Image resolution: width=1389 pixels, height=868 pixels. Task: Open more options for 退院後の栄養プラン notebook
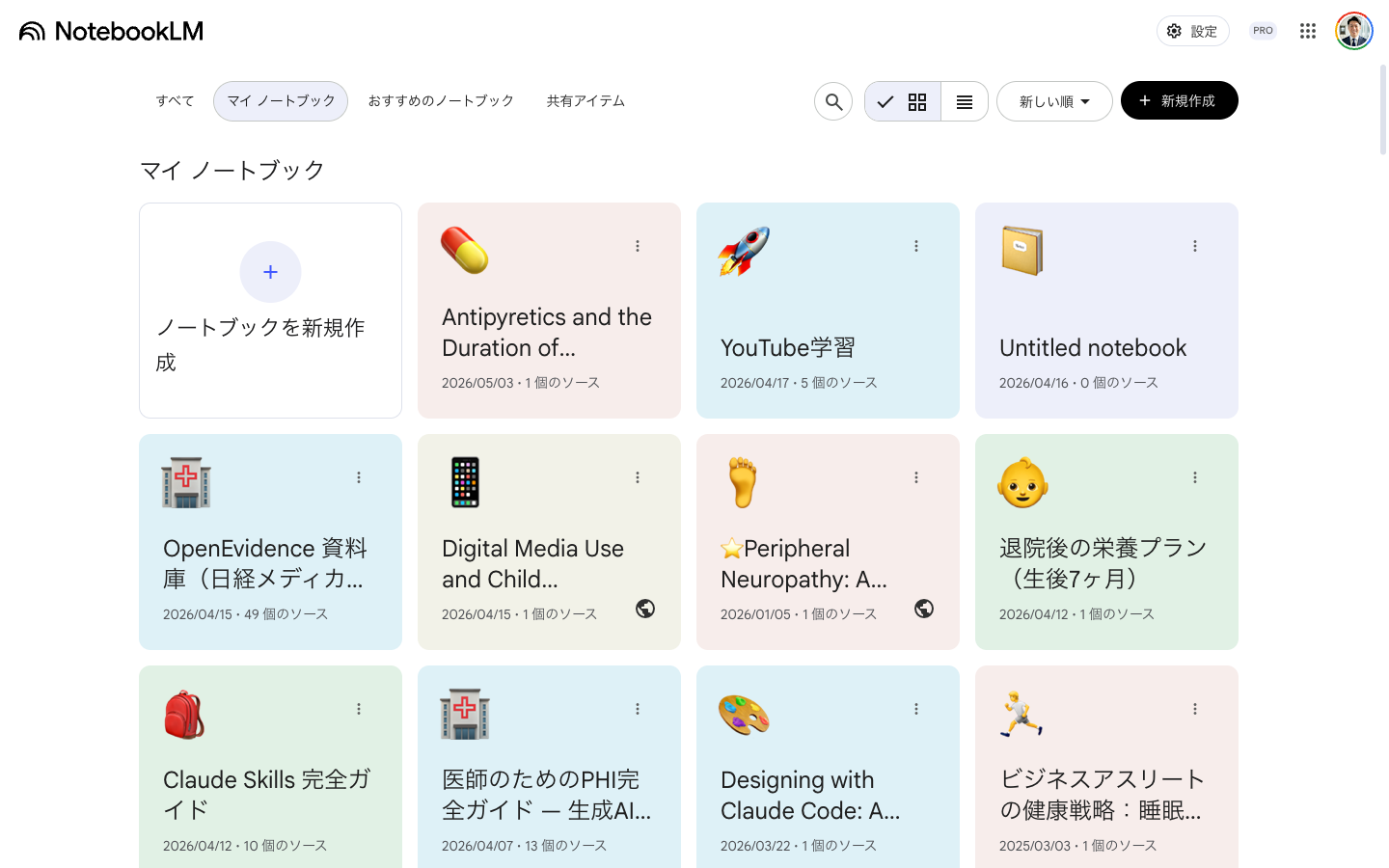pos(1195,477)
